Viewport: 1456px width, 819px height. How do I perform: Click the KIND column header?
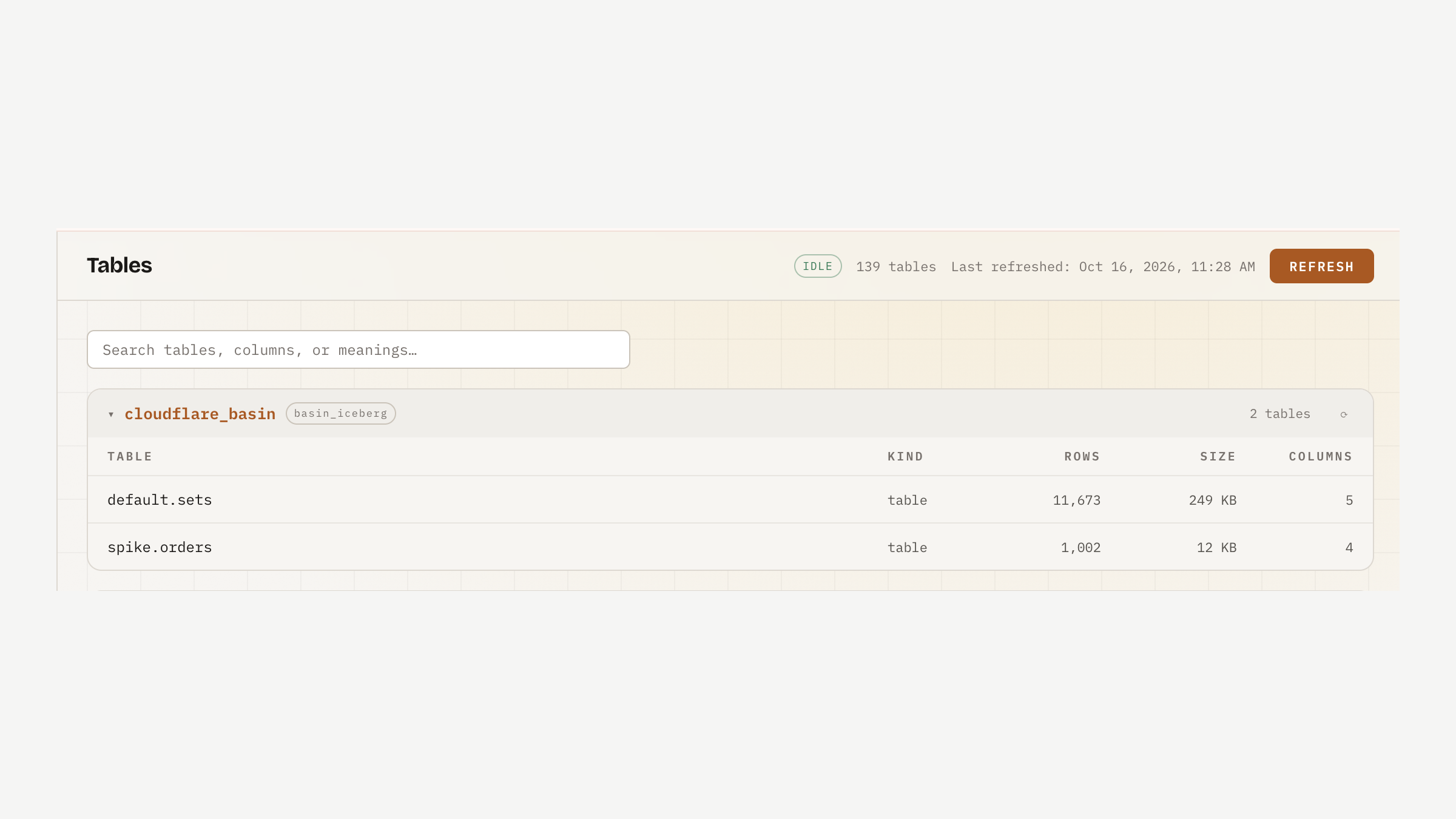[x=906, y=457]
